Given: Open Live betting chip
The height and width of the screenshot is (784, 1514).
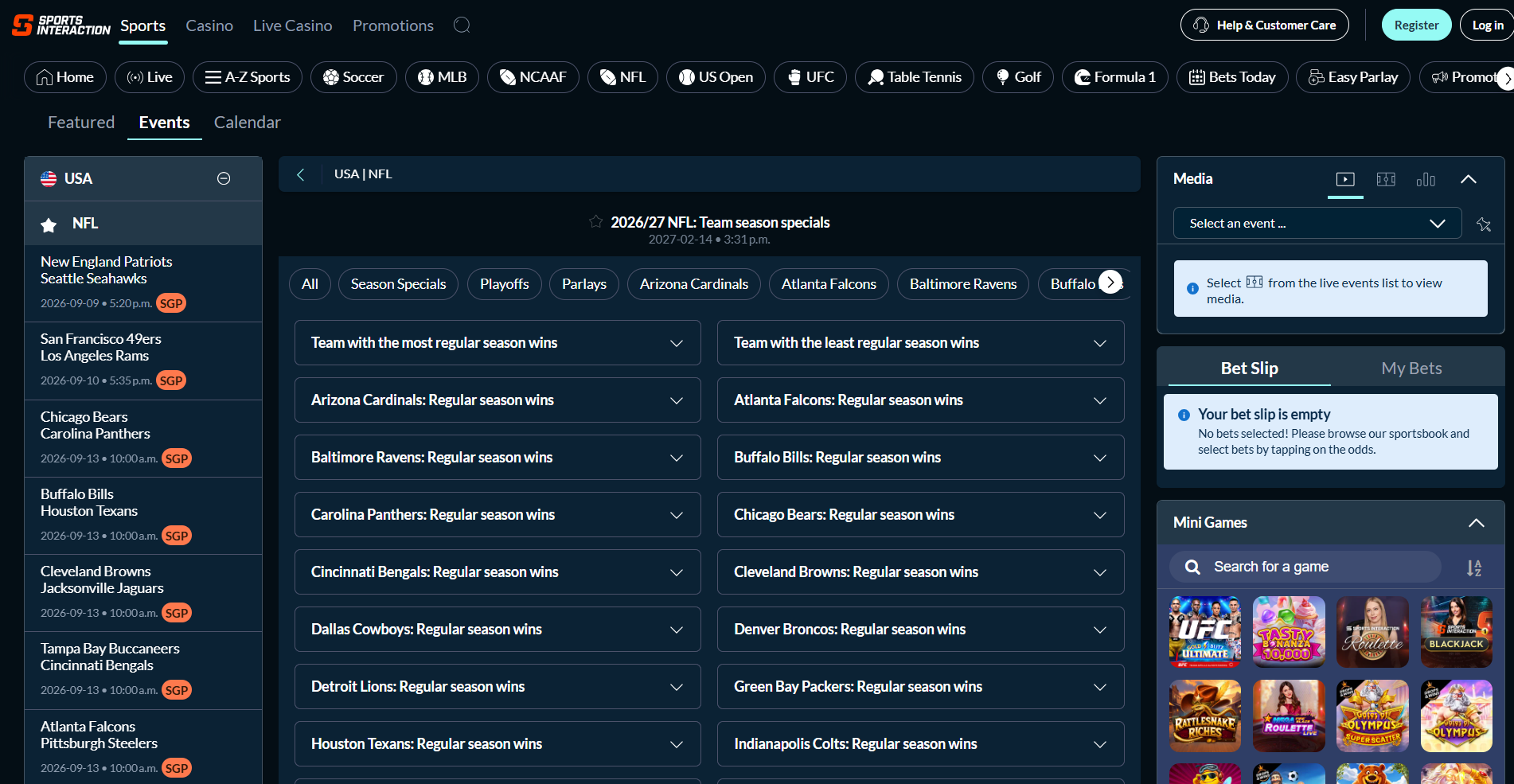Looking at the screenshot, I should point(150,77).
